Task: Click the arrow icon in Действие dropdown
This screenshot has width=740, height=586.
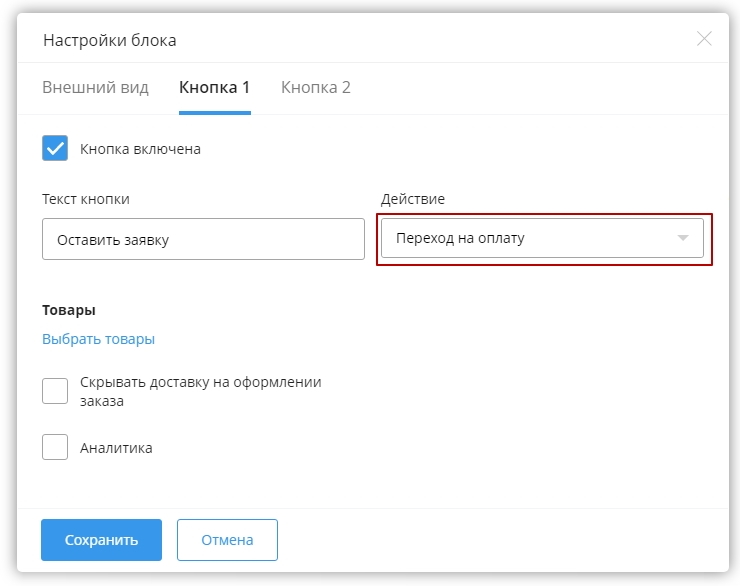Action: tap(683, 239)
